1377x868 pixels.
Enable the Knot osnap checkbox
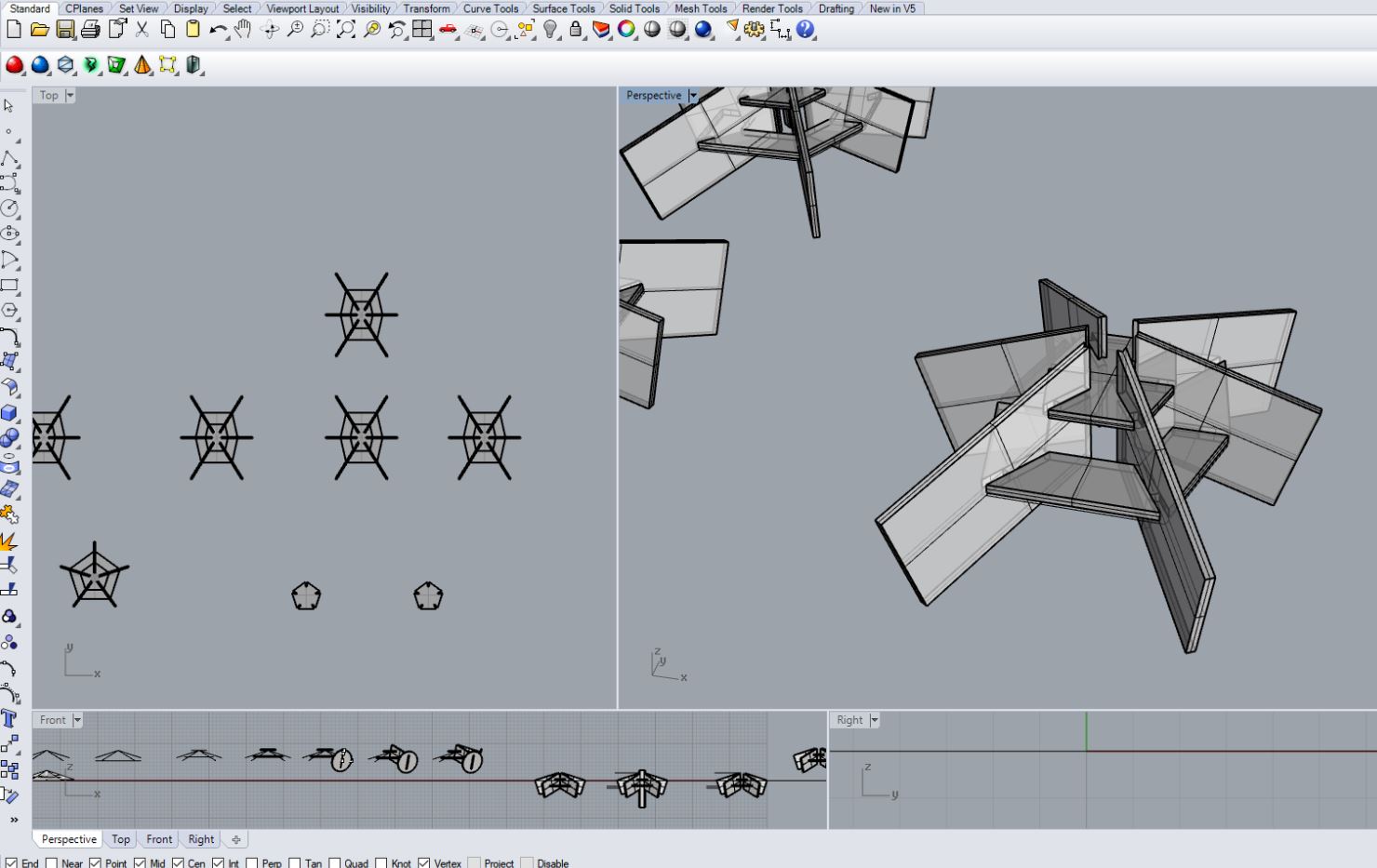click(x=381, y=863)
